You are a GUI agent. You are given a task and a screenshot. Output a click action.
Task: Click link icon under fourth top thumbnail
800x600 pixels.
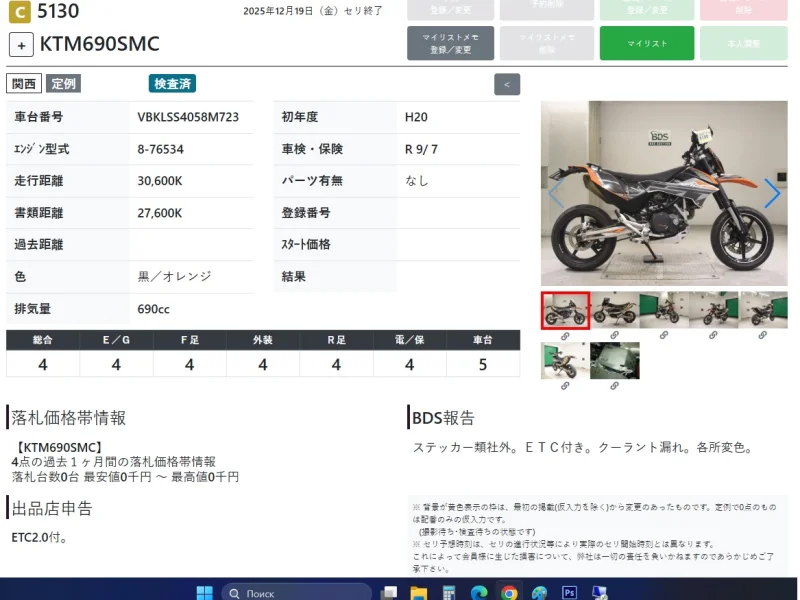pyautogui.click(x=713, y=335)
